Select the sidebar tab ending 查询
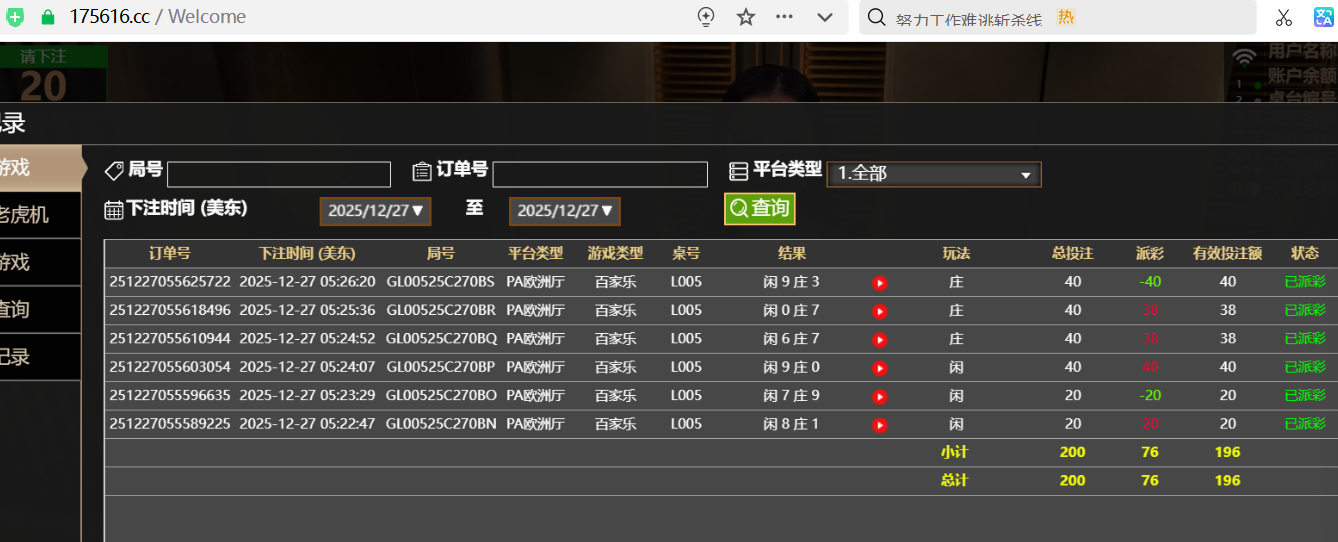Viewport: 1338px width, 542px height. tap(40, 309)
